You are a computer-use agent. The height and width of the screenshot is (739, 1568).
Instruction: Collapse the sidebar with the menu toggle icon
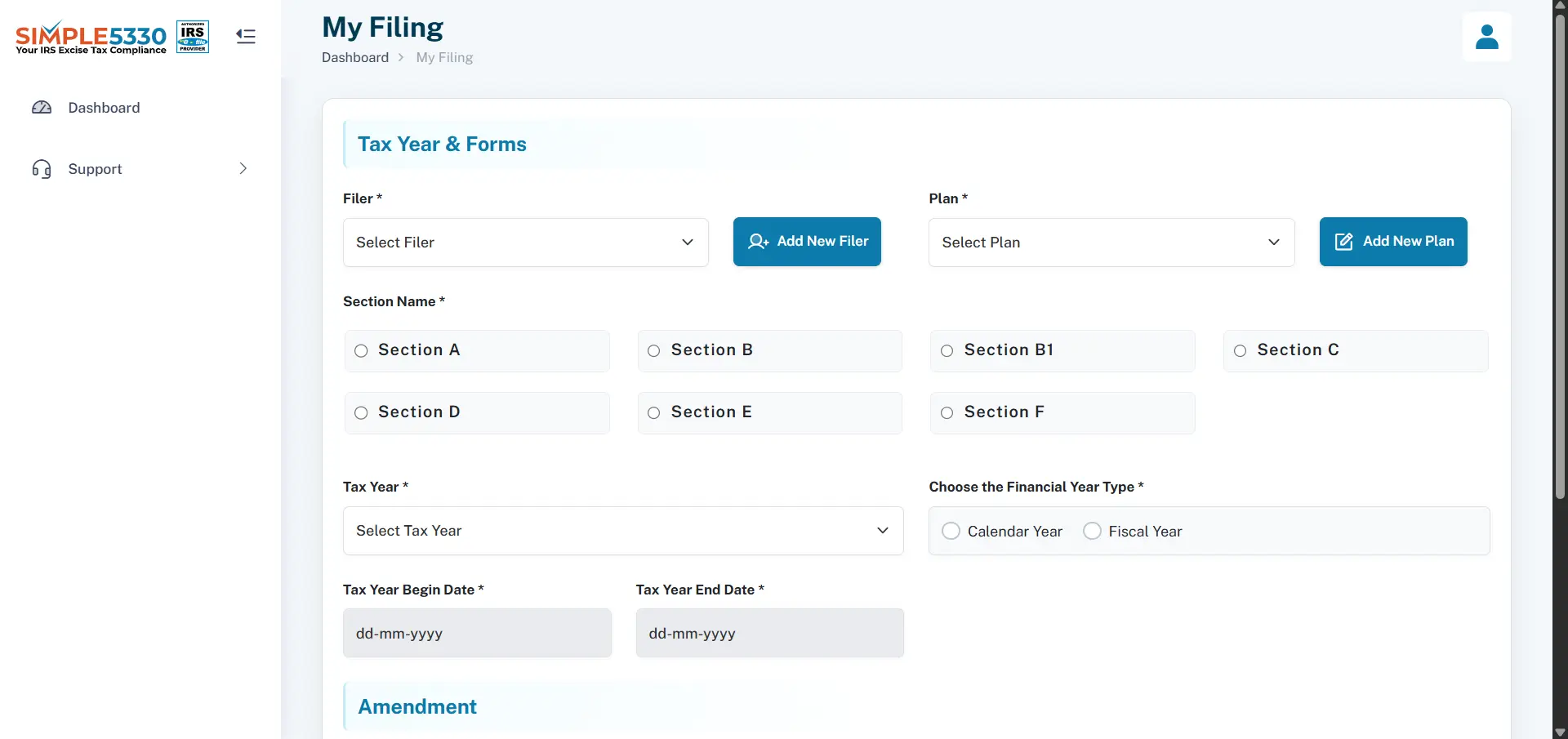click(x=246, y=36)
